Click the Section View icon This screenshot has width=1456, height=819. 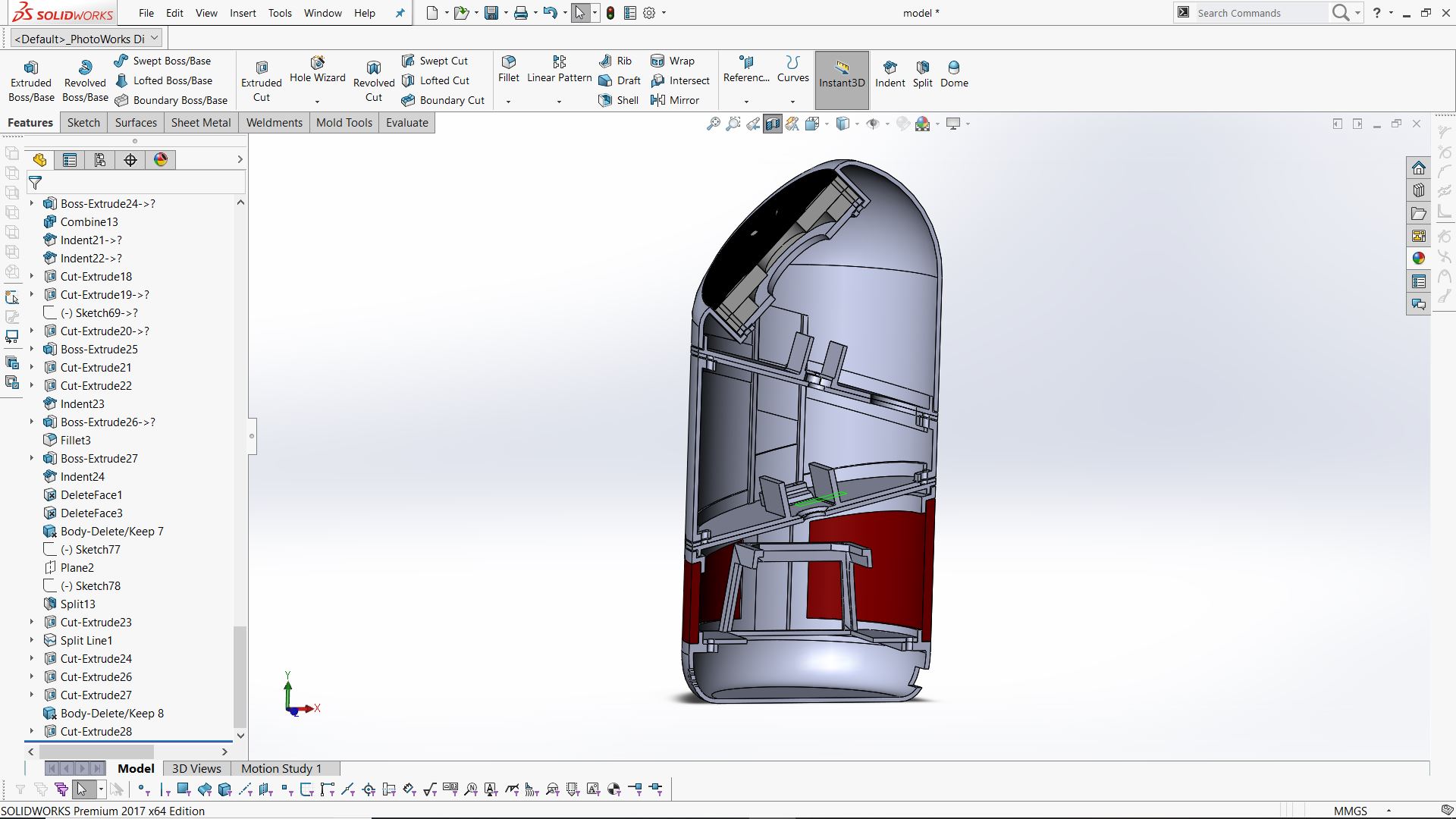772,124
